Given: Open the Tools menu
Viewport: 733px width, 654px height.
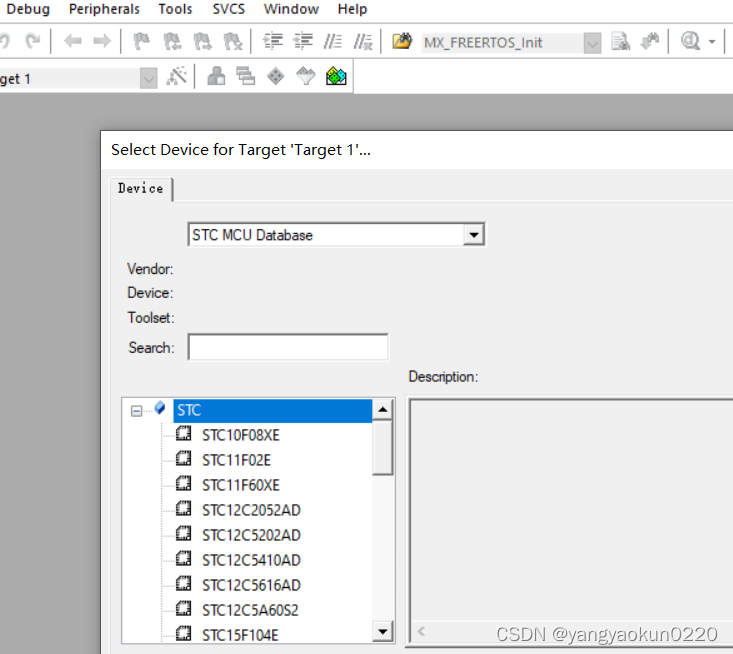Looking at the screenshot, I should coord(175,9).
